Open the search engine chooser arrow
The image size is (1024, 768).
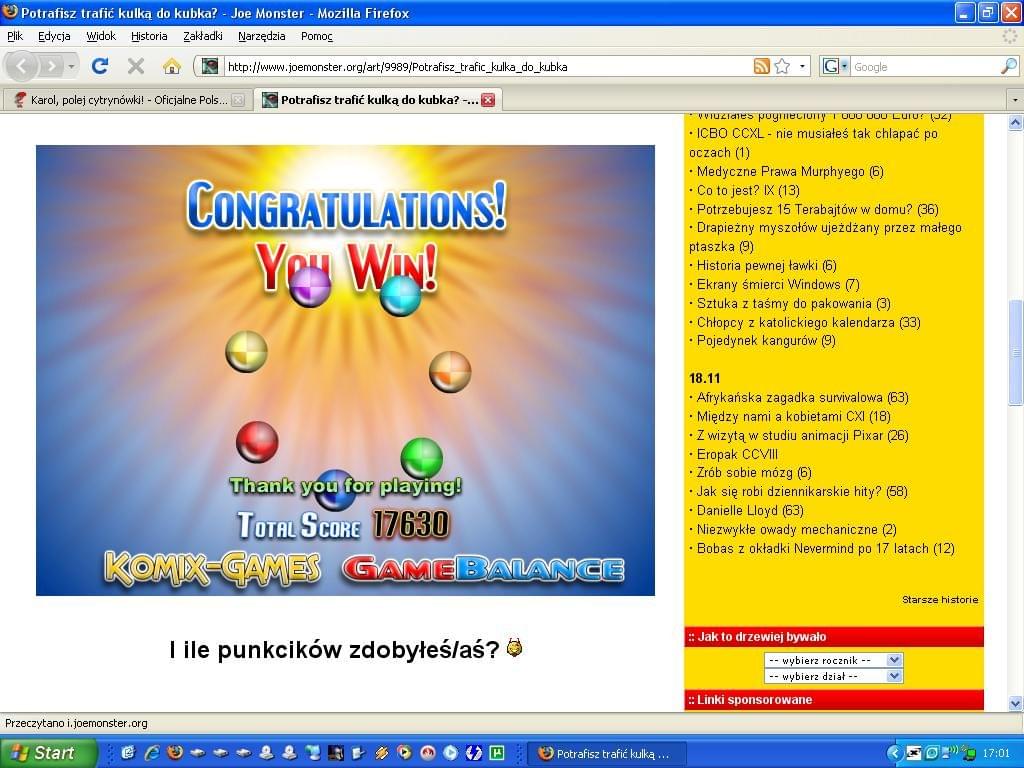(844, 66)
